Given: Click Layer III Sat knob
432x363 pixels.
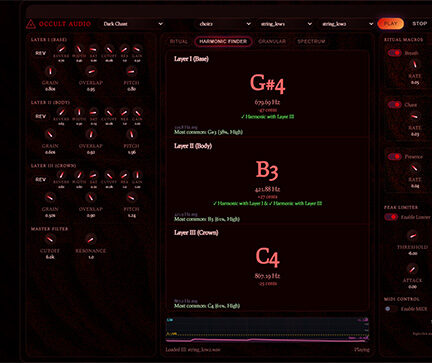Looking at the screenshot, I should (x=94, y=175).
